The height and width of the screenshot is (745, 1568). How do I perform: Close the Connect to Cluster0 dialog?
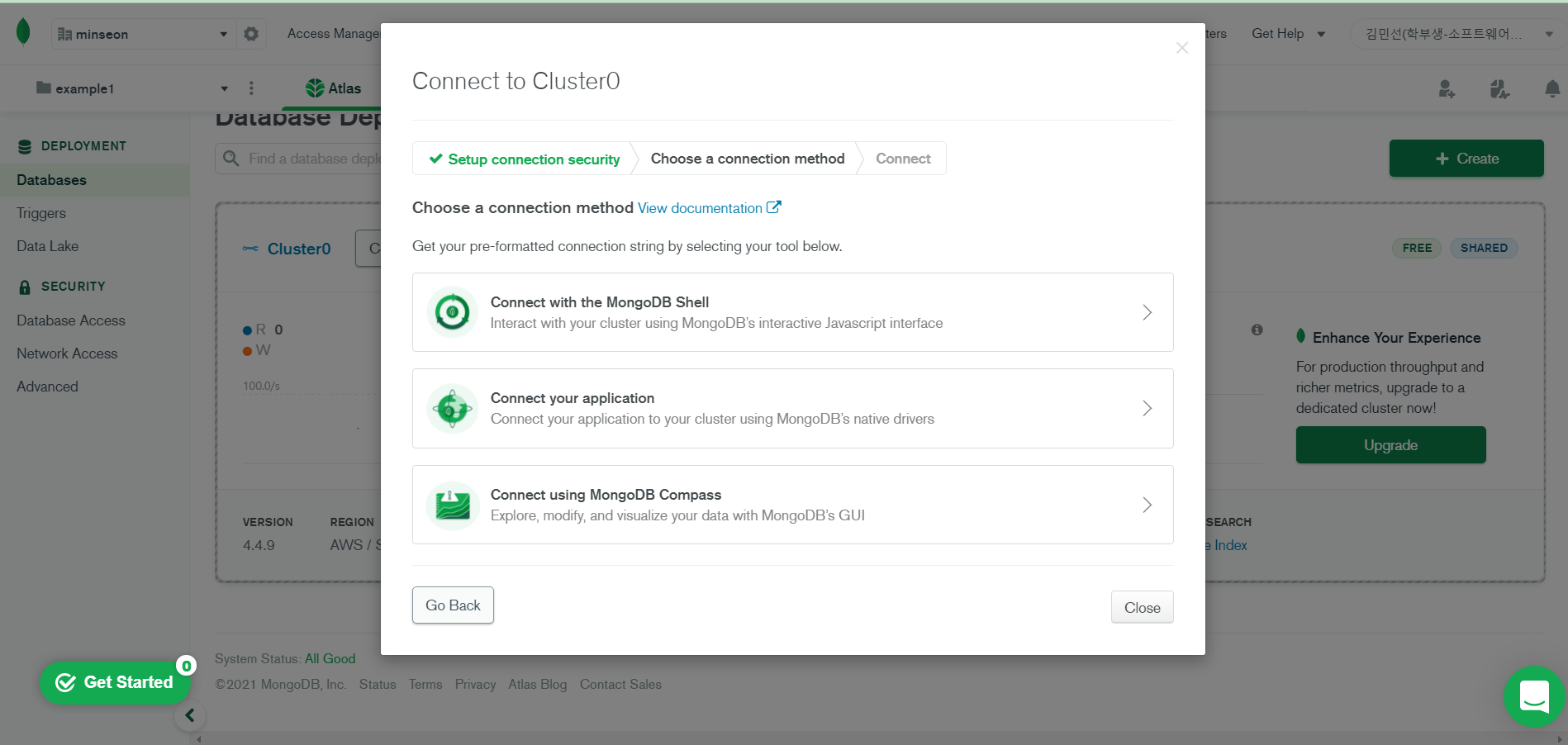click(x=1182, y=48)
